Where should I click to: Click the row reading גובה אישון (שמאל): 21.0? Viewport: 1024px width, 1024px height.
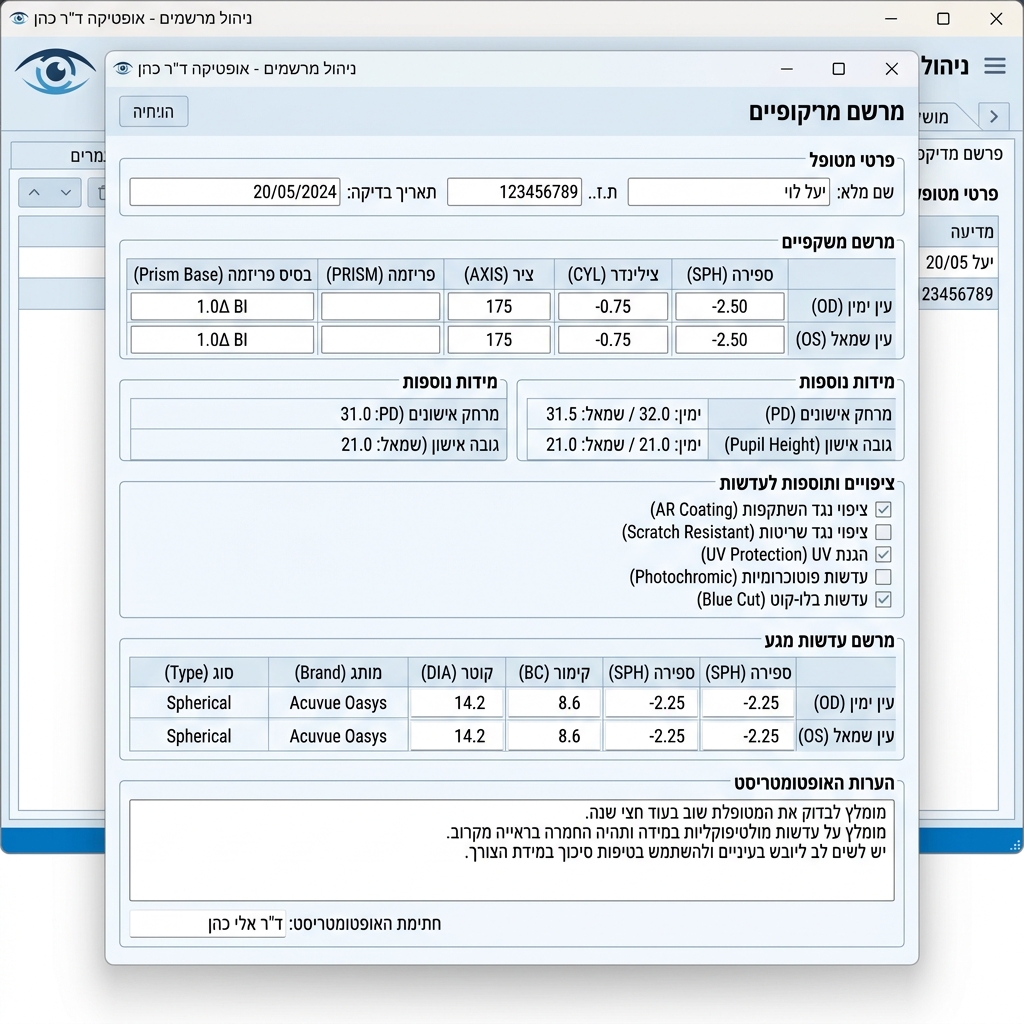coord(318,445)
